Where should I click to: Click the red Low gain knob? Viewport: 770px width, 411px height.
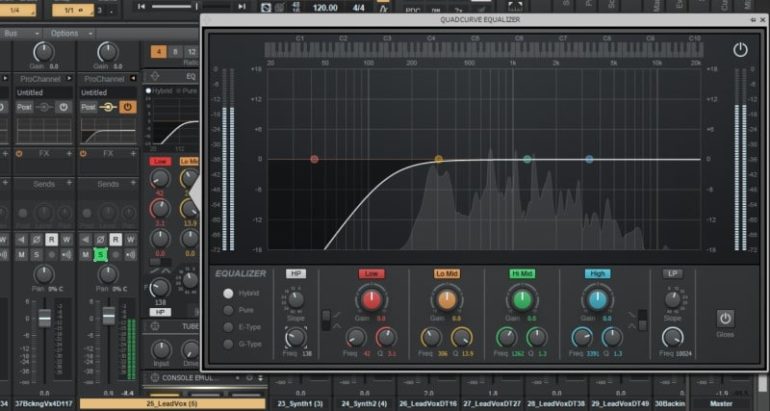coord(371,299)
